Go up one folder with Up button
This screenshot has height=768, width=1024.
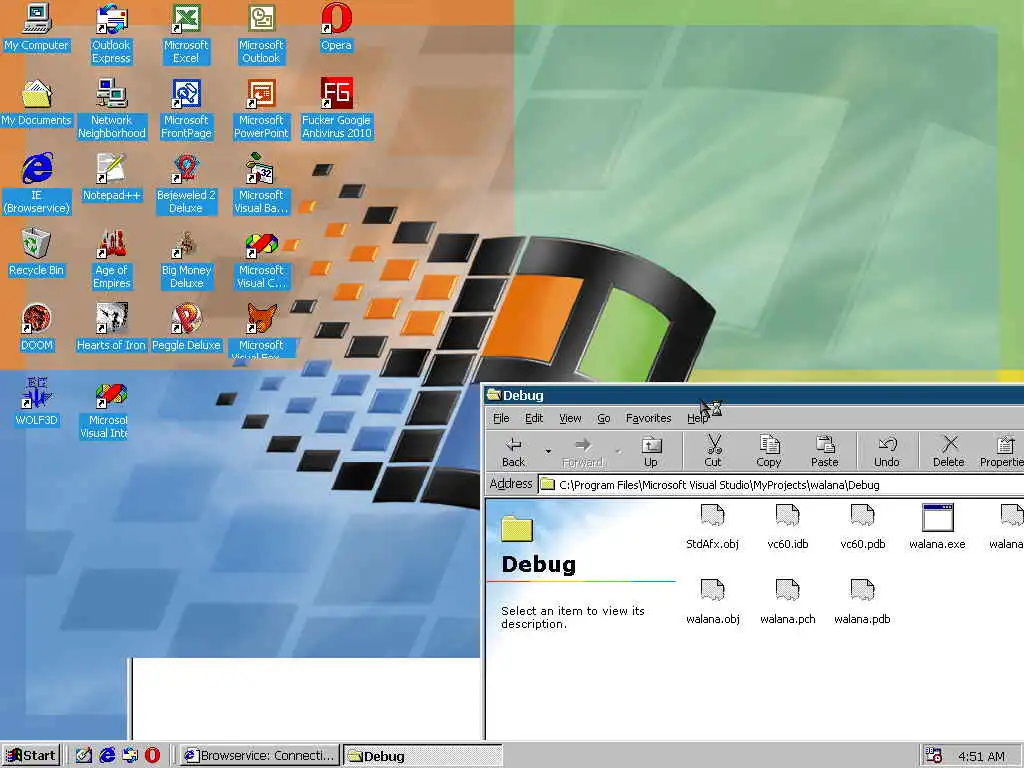650,451
